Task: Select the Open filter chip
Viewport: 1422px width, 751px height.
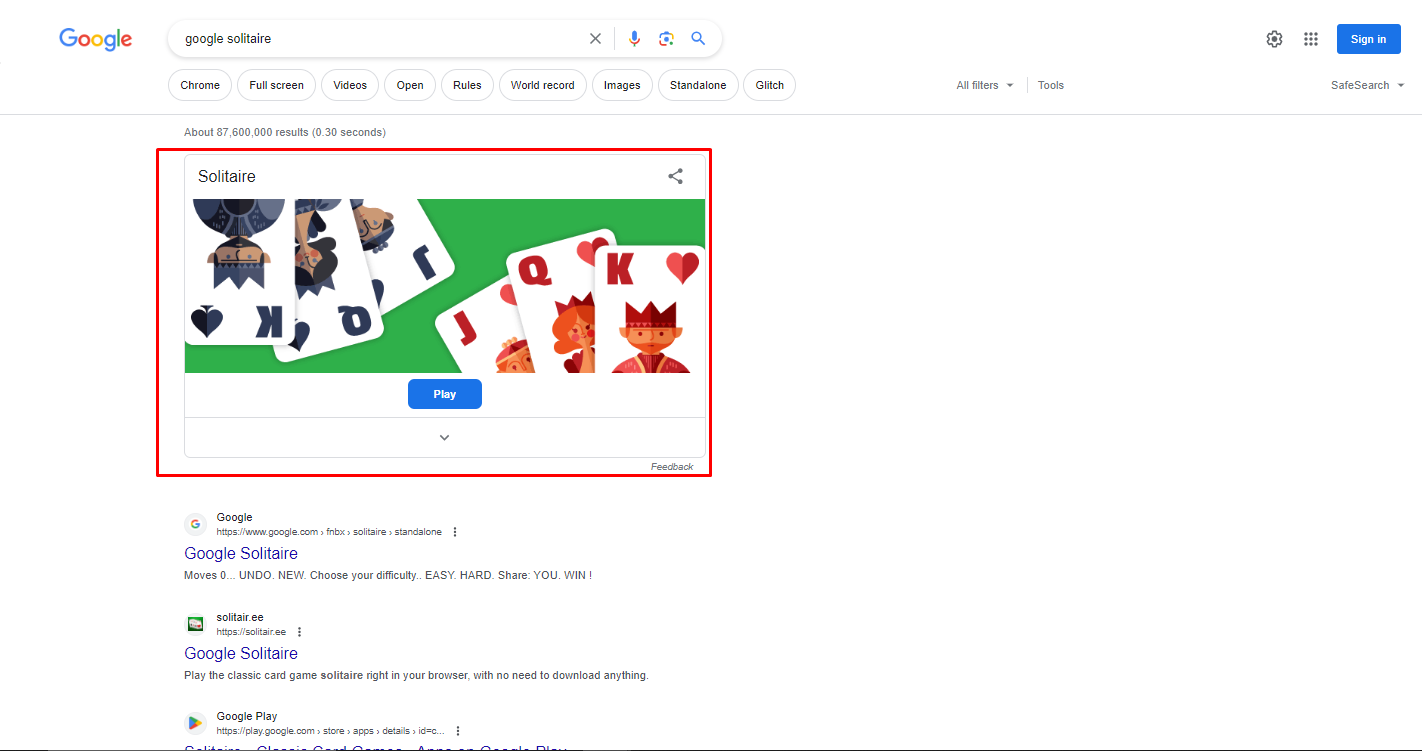Action: coord(410,85)
